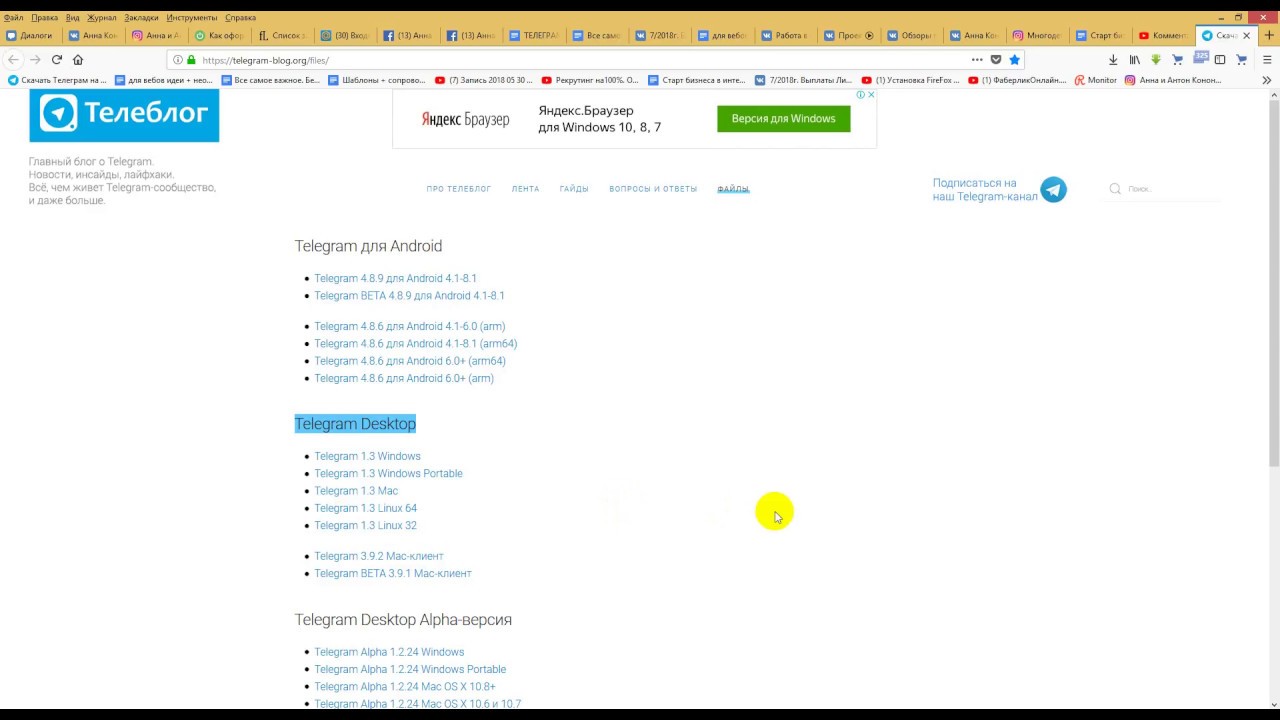Switch to the 'Как офор' tab
The width and height of the screenshot is (1280, 720).
tap(219, 35)
